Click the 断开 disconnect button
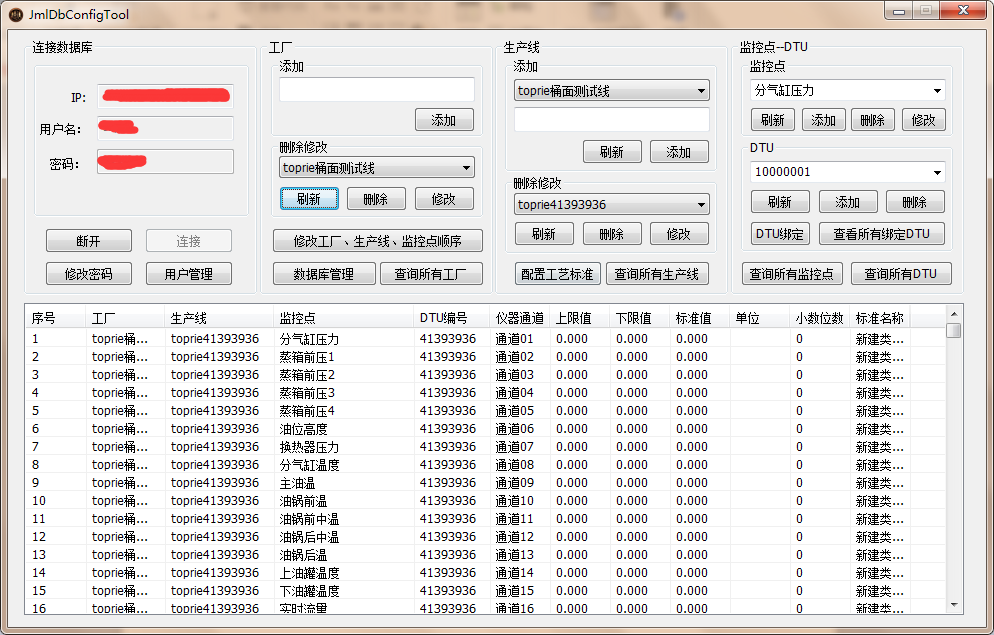 [x=88, y=240]
